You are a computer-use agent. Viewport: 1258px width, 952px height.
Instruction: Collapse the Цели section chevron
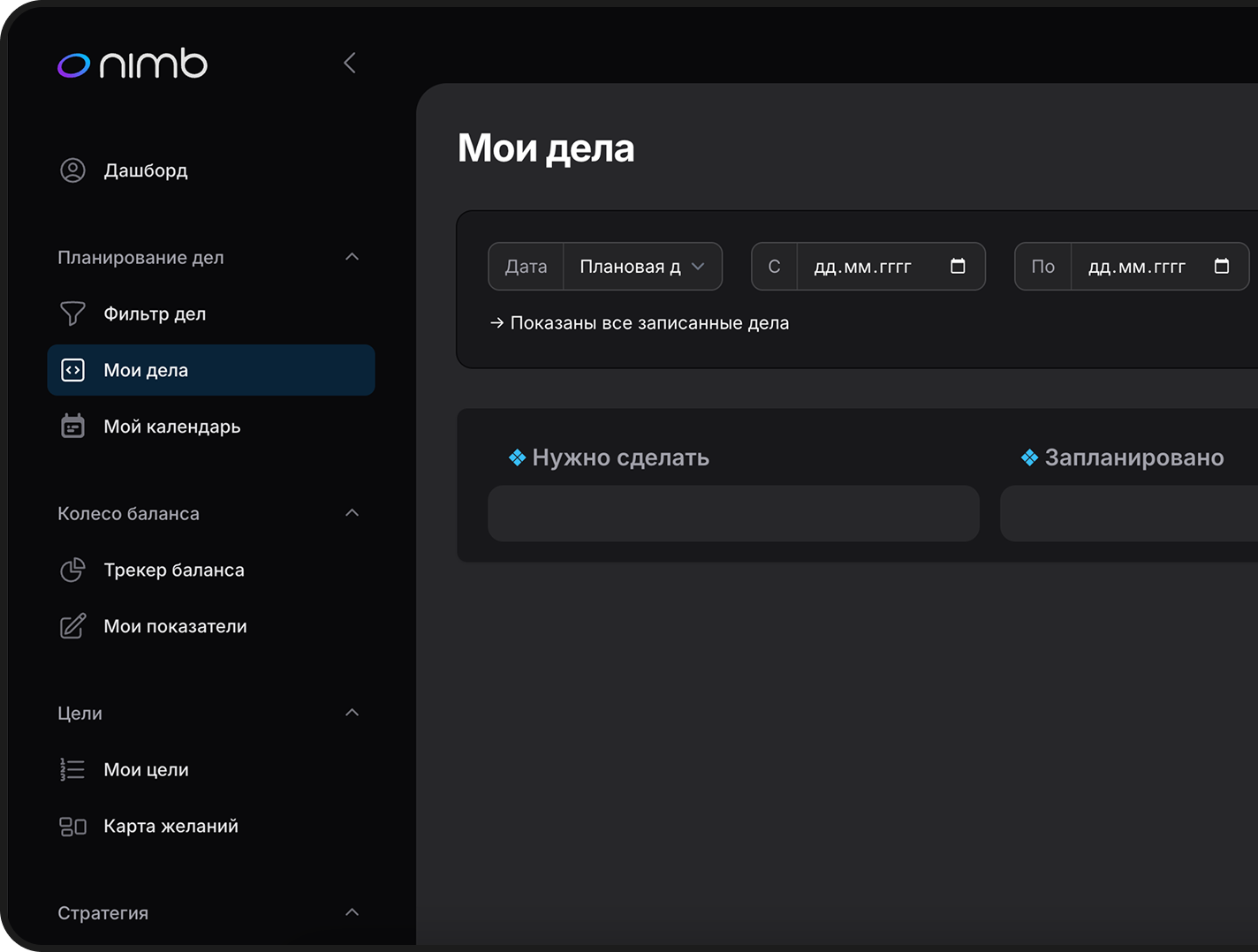(x=352, y=713)
